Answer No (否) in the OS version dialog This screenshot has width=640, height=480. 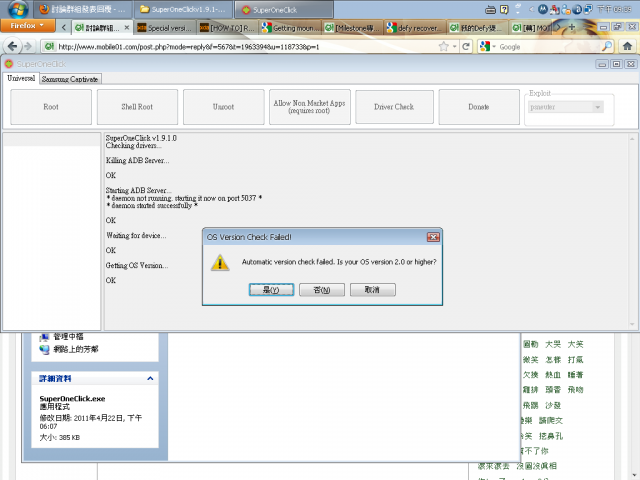[x=322, y=290]
